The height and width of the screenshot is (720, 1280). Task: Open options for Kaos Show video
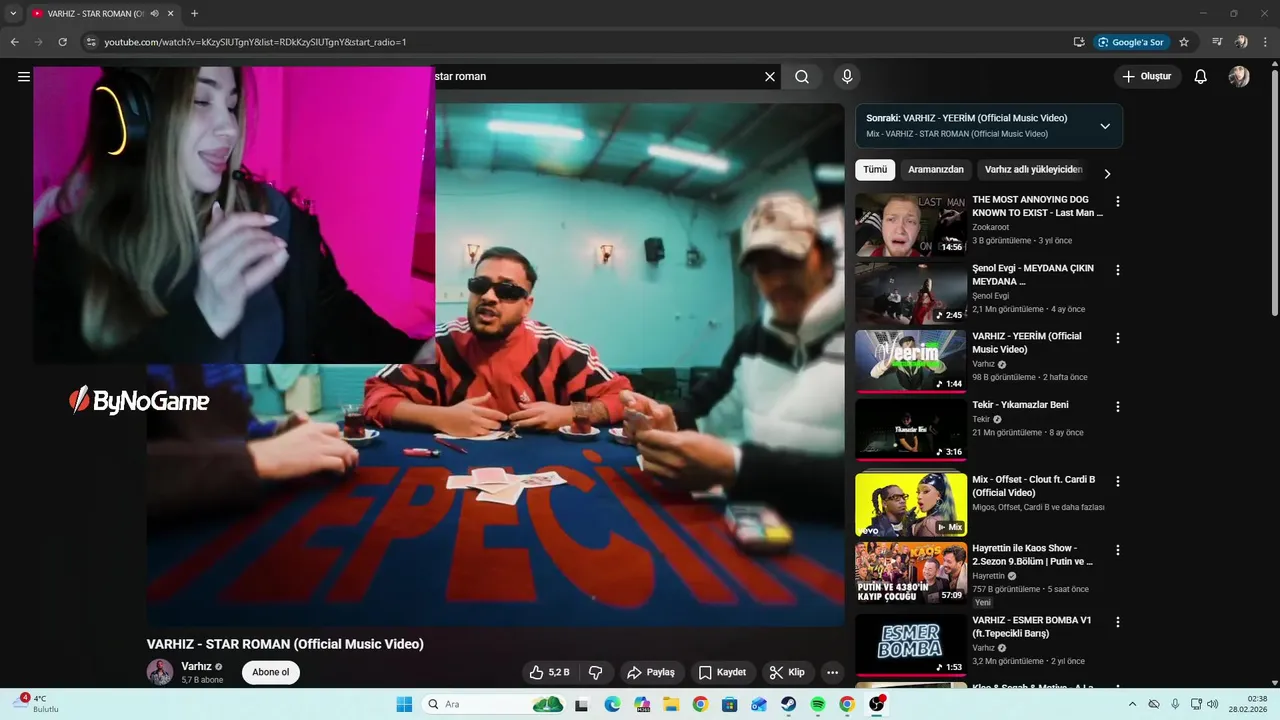click(x=1118, y=550)
